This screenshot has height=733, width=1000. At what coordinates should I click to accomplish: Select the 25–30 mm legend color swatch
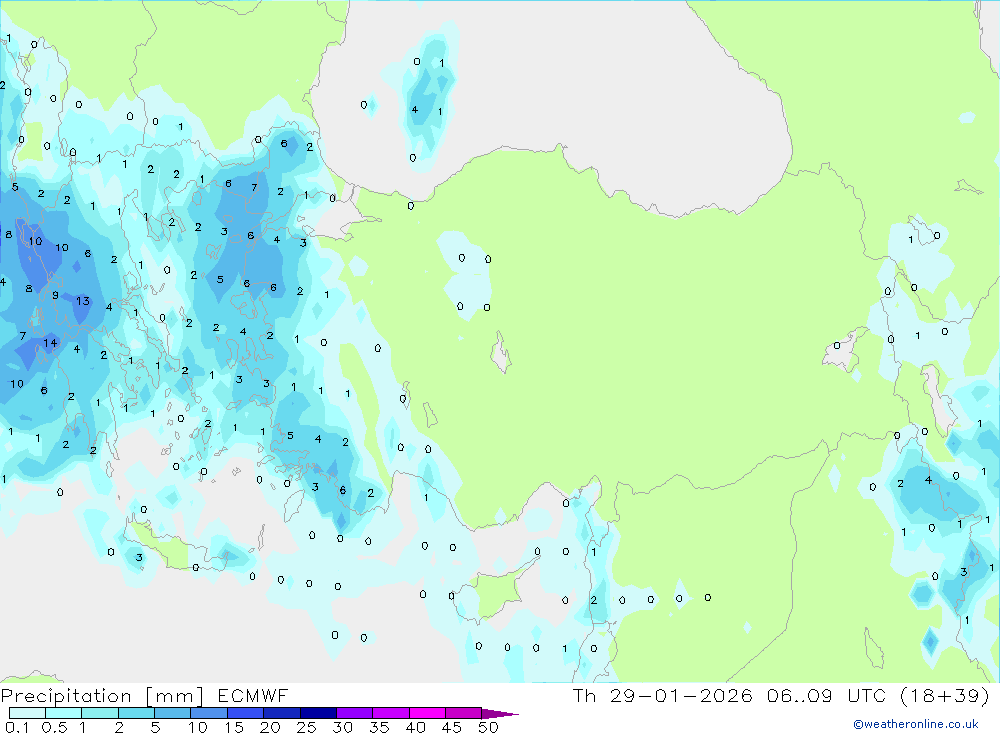point(318,713)
